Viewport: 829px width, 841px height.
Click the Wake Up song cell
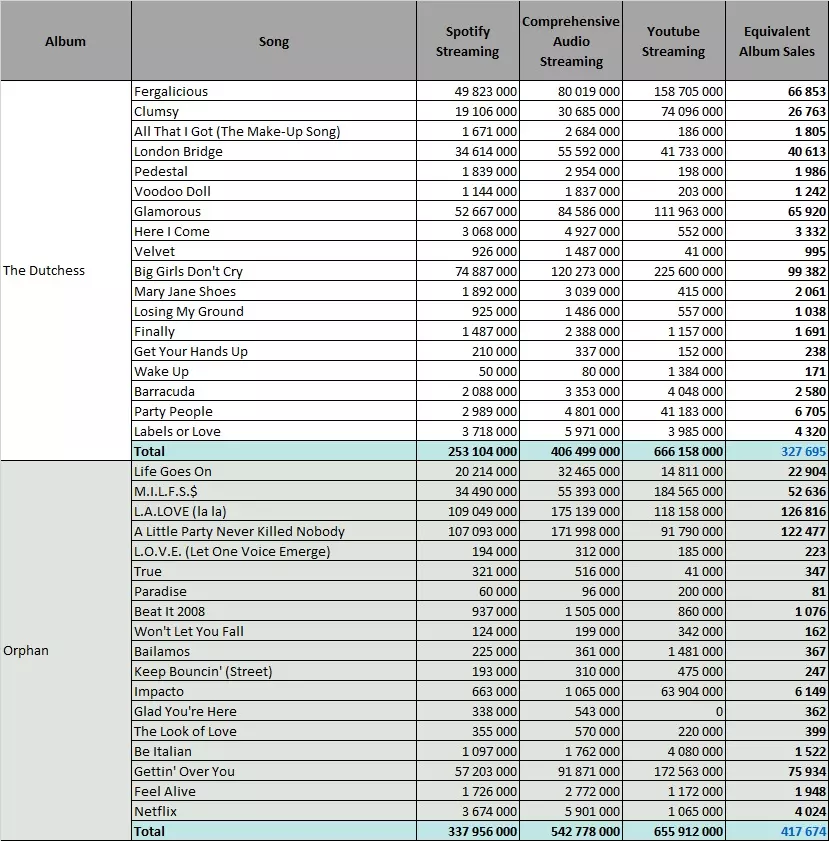click(273, 371)
